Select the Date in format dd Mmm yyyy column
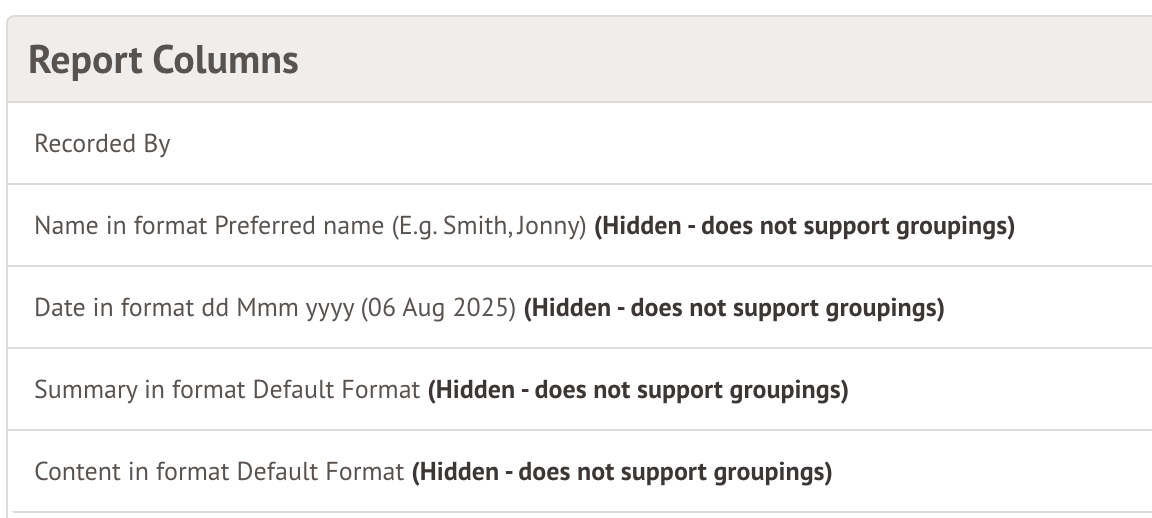The width and height of the screenshot is (1152, 518). [275, 308]
